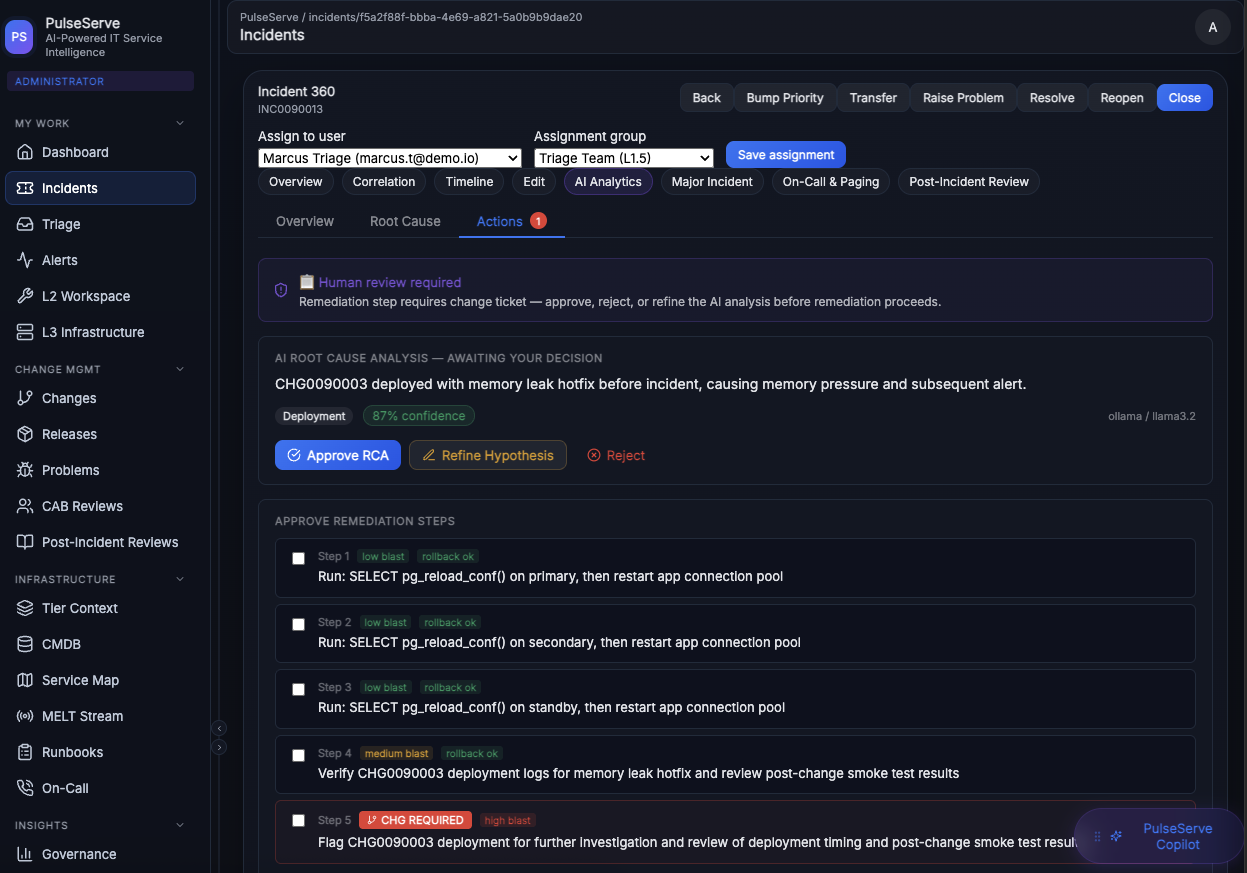Click the Releases package icon
Viewport: 1247px width, 873px height.
click(25, 434)
